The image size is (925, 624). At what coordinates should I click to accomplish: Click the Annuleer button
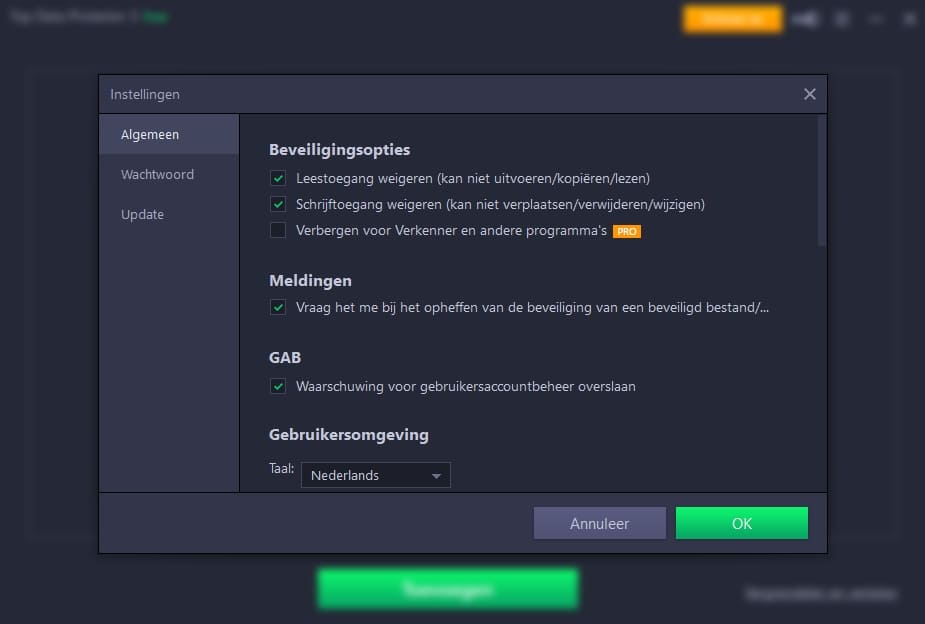[x=600, y=523]
